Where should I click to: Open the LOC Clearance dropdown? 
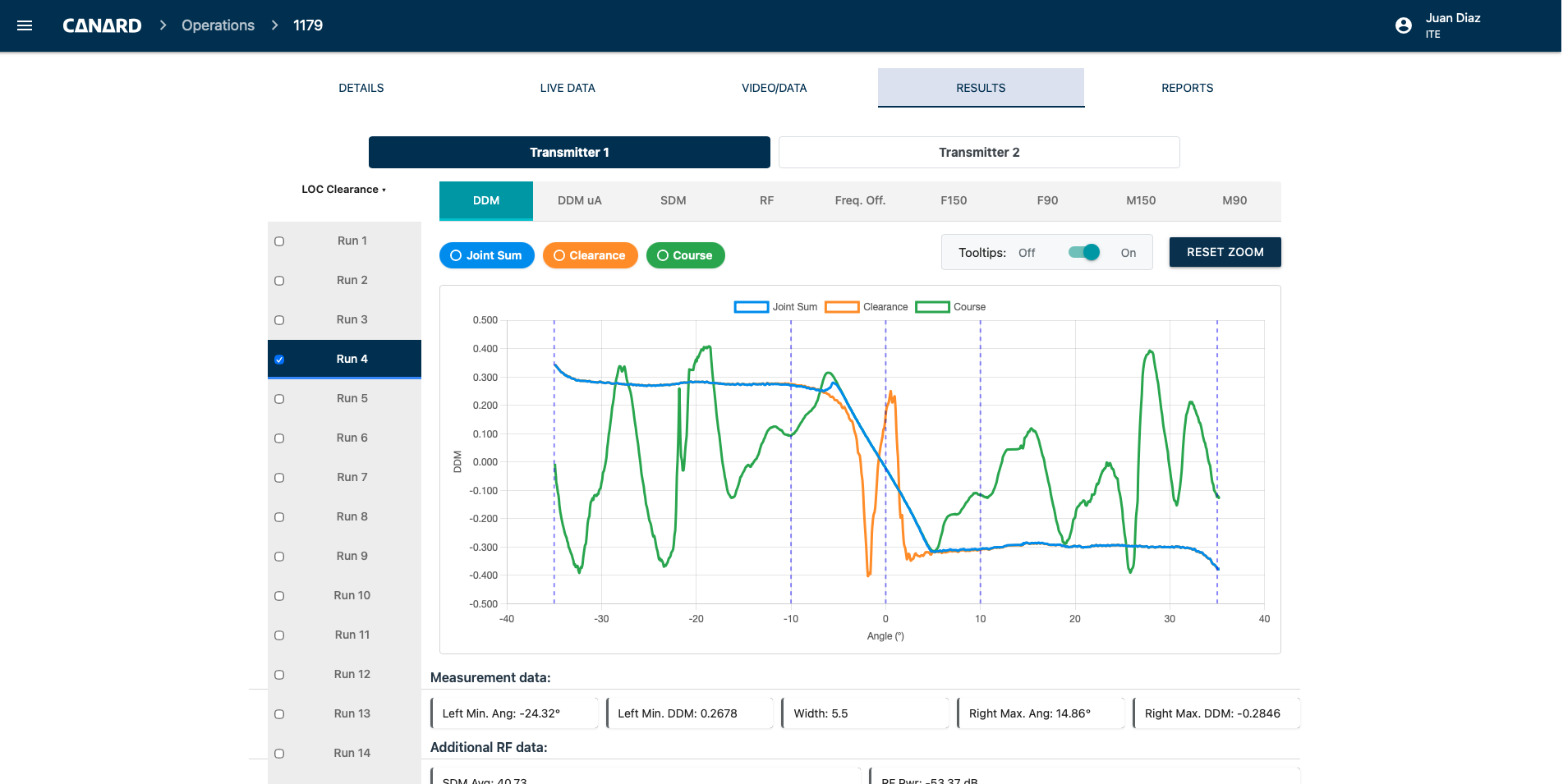tap(343, 190)
